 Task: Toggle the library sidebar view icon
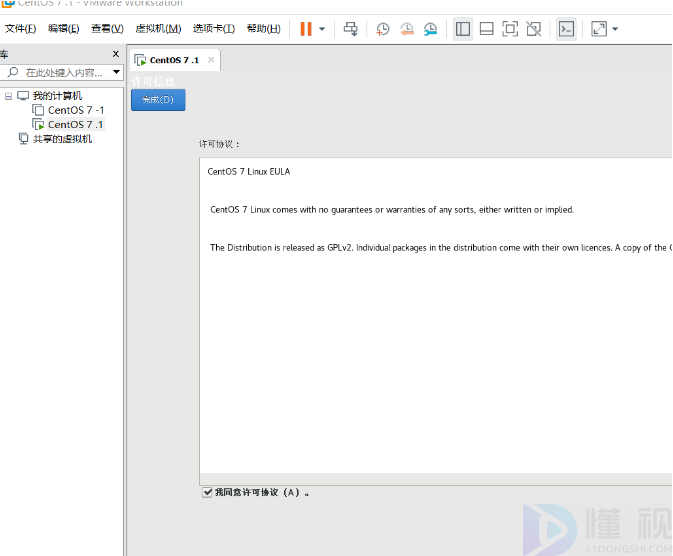click(463, 29)
